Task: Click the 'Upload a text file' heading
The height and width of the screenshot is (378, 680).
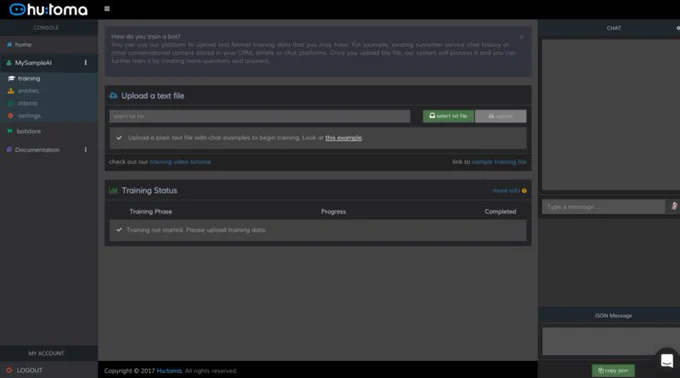Action: tap(153, 96)
